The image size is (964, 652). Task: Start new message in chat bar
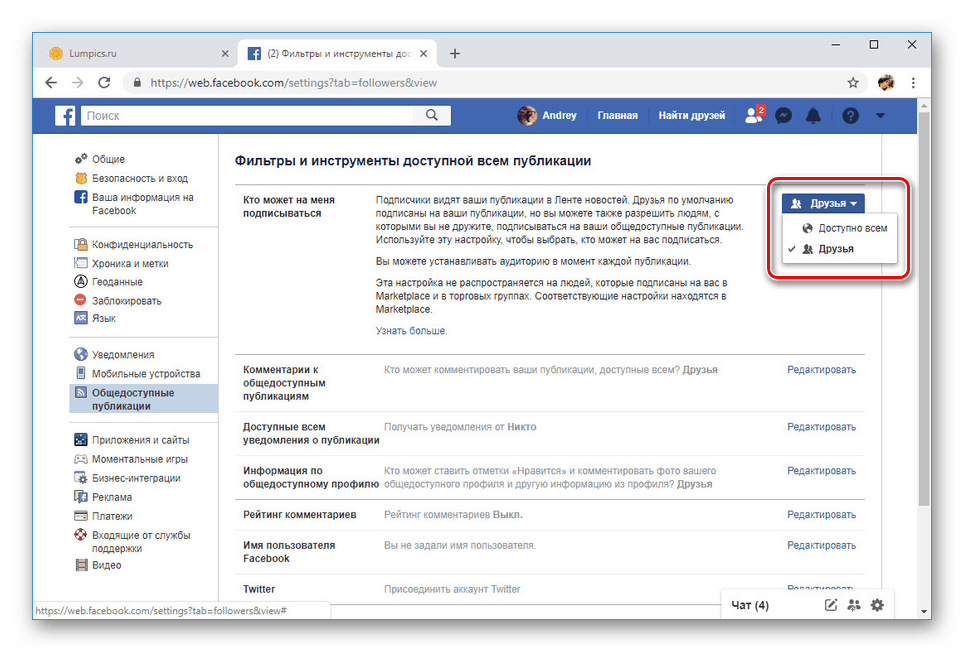coord(831,605)
